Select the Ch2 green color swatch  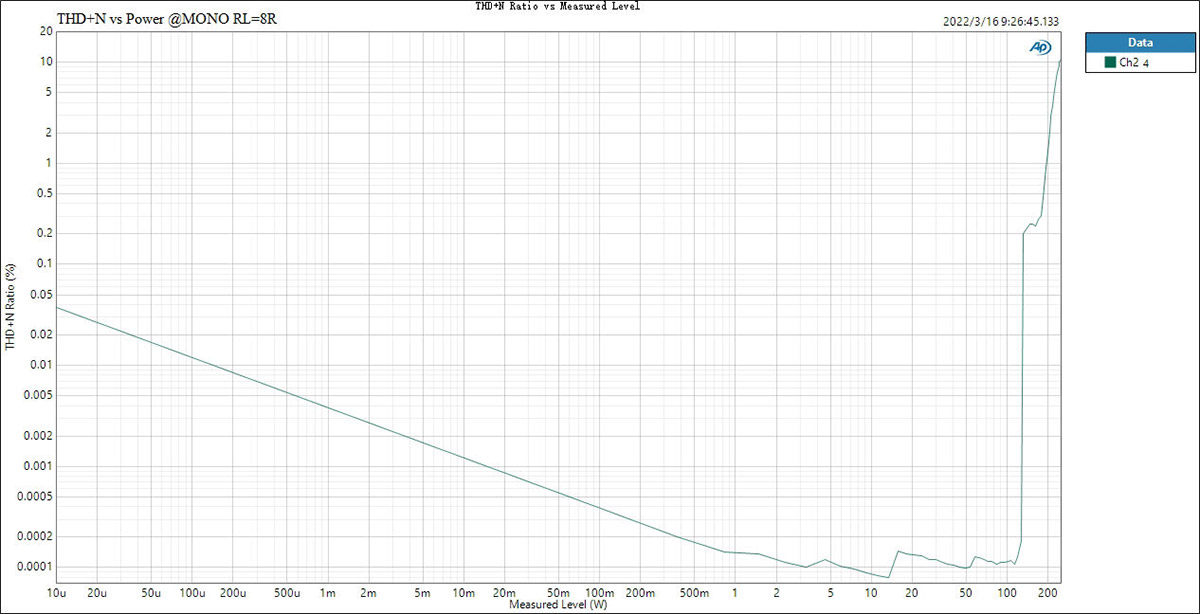point(1109,62)
